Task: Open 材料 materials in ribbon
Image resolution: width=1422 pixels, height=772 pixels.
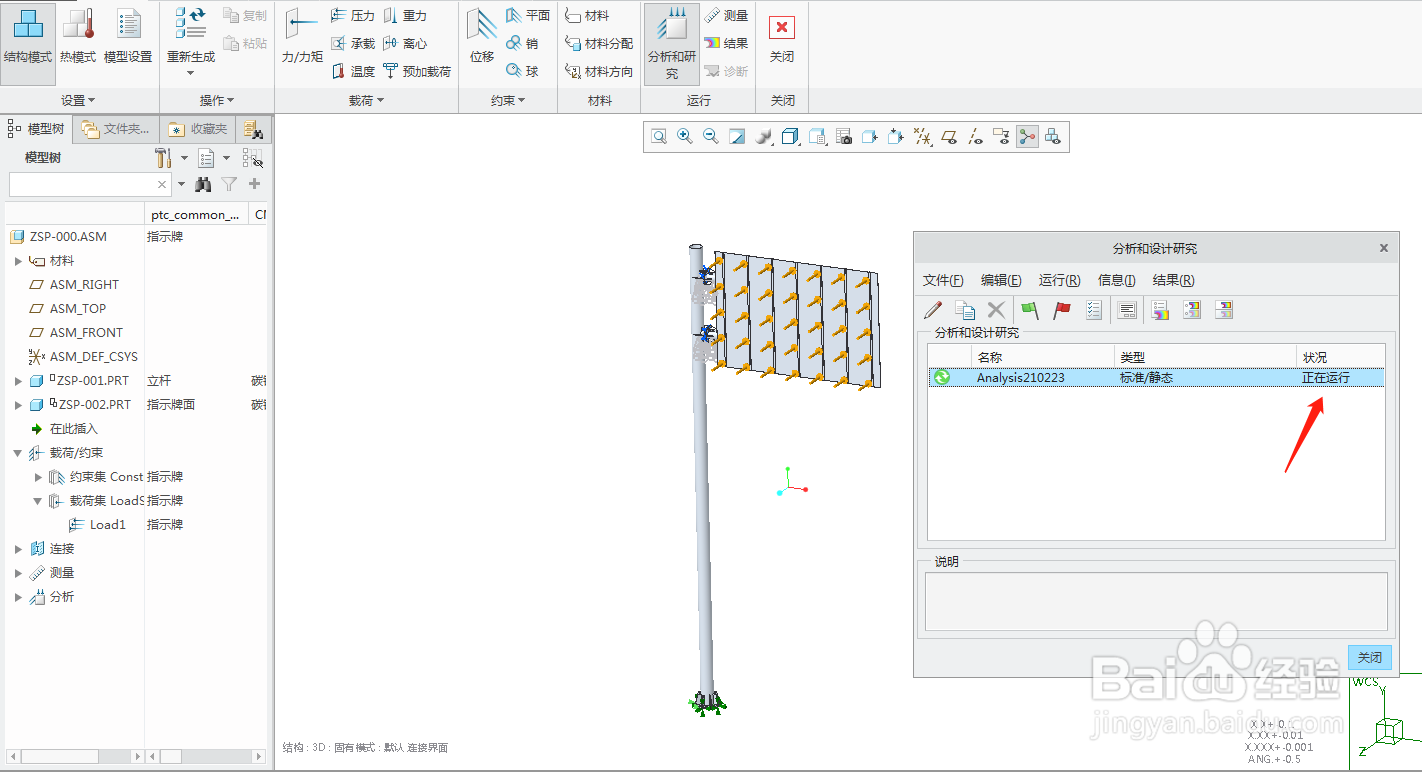Action: pyautogui.click(x=588, y=16)
